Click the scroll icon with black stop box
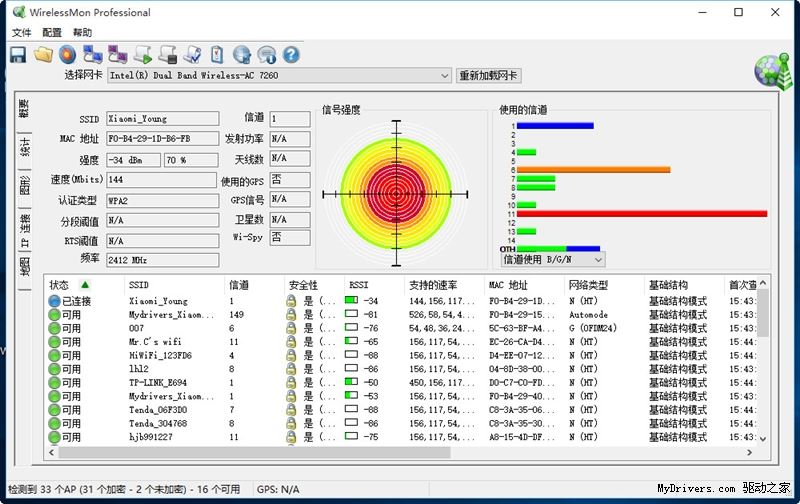This screenshot has width=800, height=504. pyautogui.click(x=168, y=55)
